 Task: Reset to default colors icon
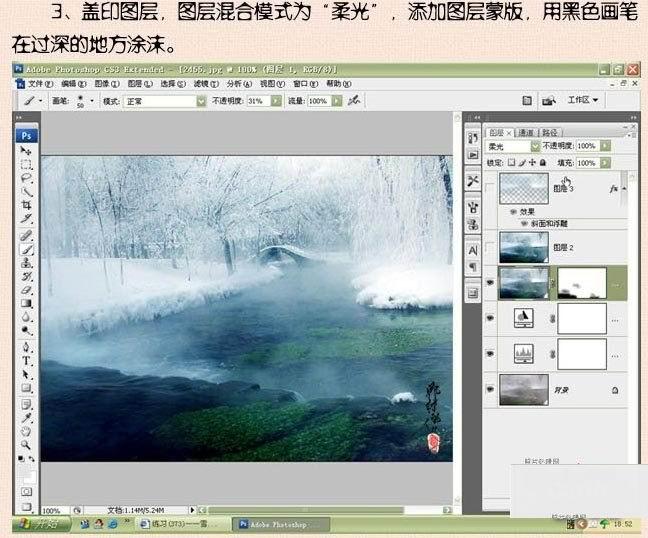(21, 459)
